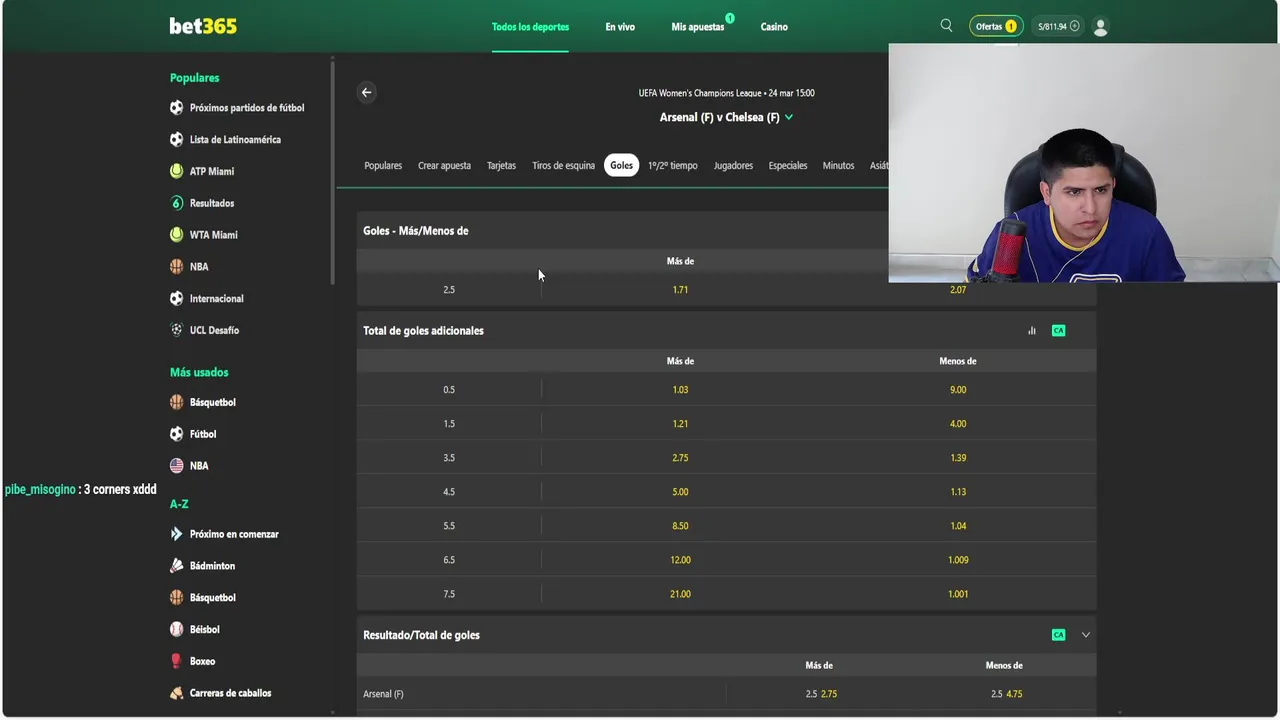1280x720 pixels.
Task: Click the CA badge in Resultado/Total de goles
Action: click(1058, 635)
